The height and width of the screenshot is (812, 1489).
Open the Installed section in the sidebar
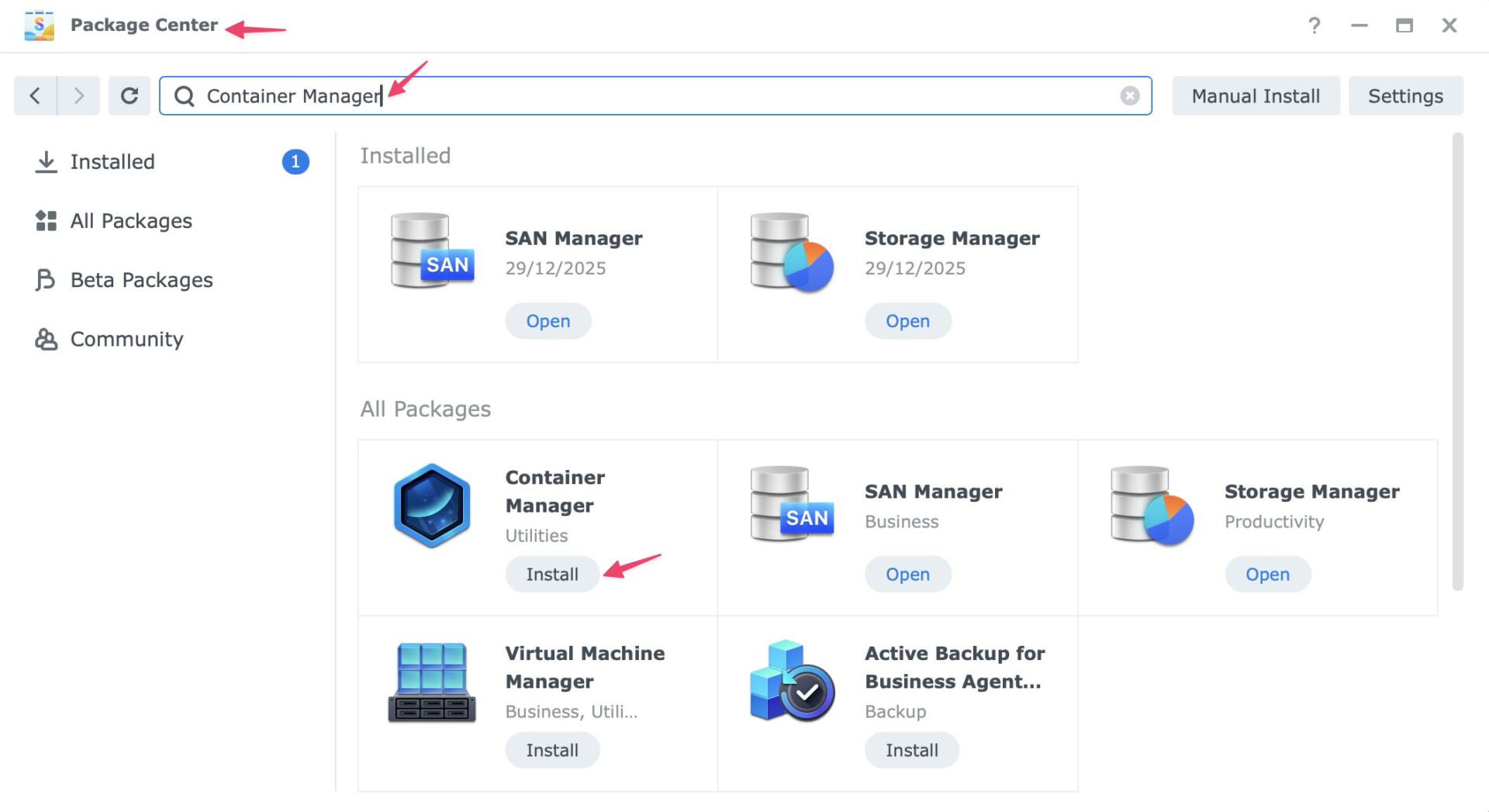(x=112, y=161)
